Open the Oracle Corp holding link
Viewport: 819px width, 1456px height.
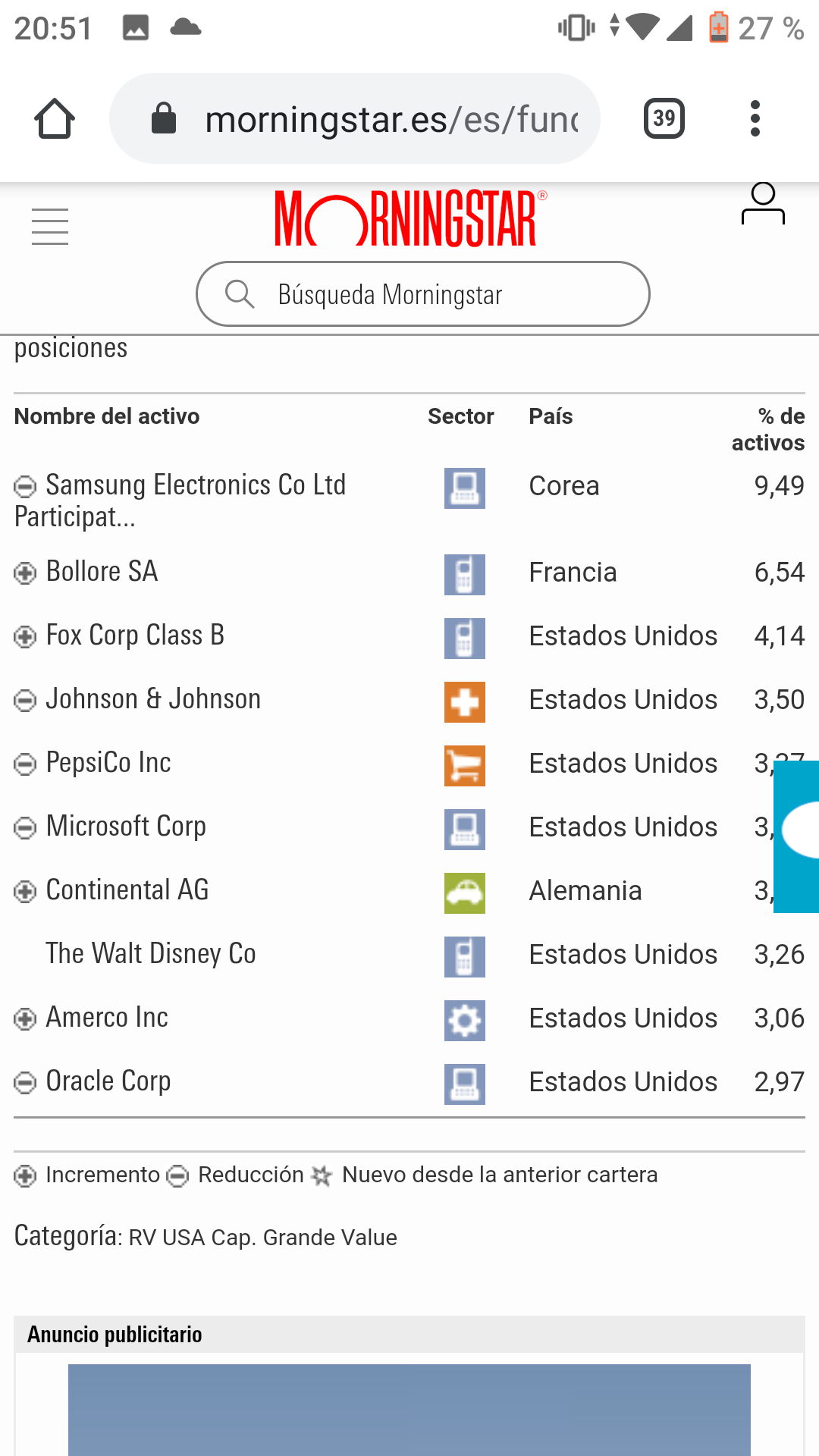[108, 1081]
